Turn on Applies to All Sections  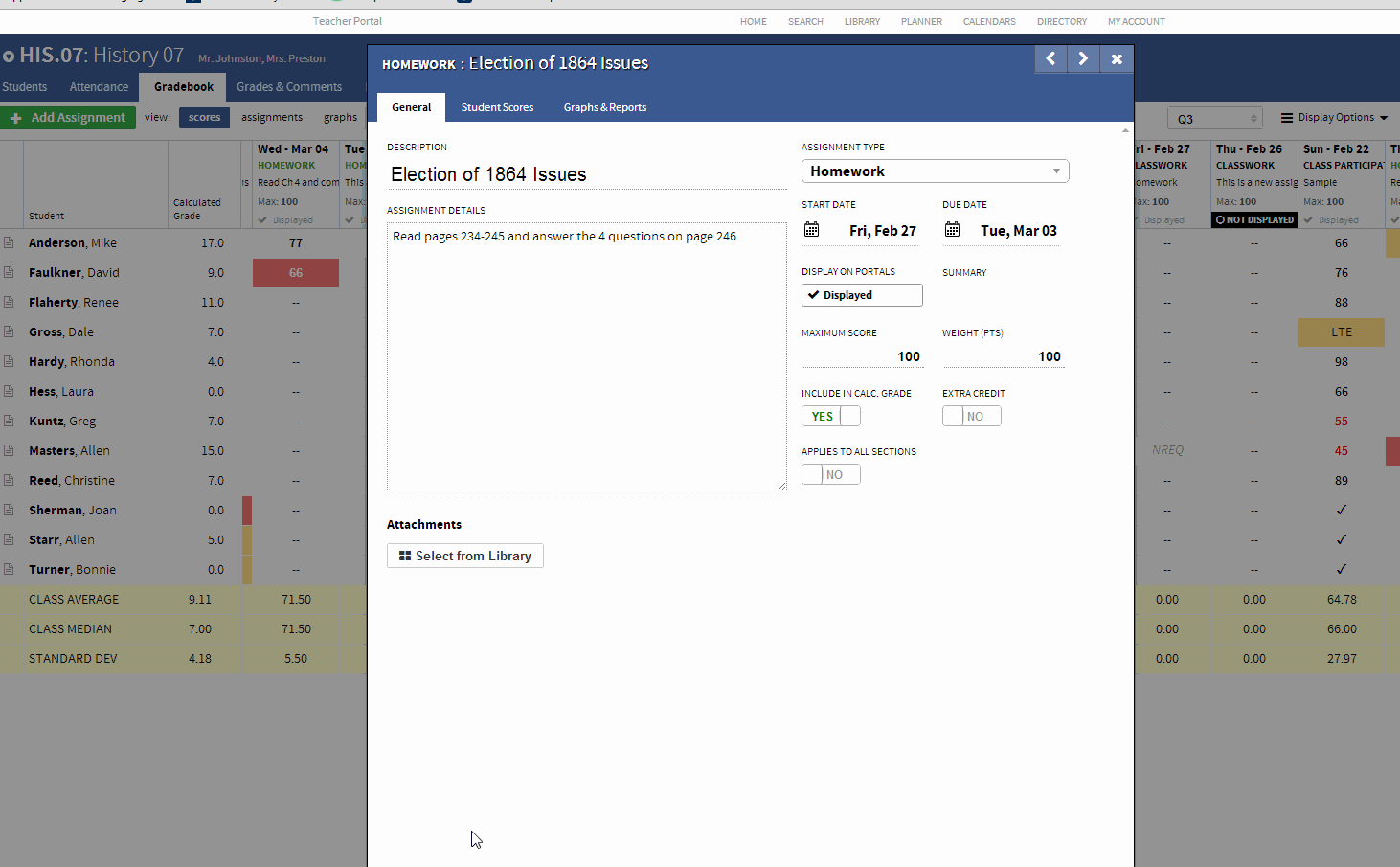point(811,474)
